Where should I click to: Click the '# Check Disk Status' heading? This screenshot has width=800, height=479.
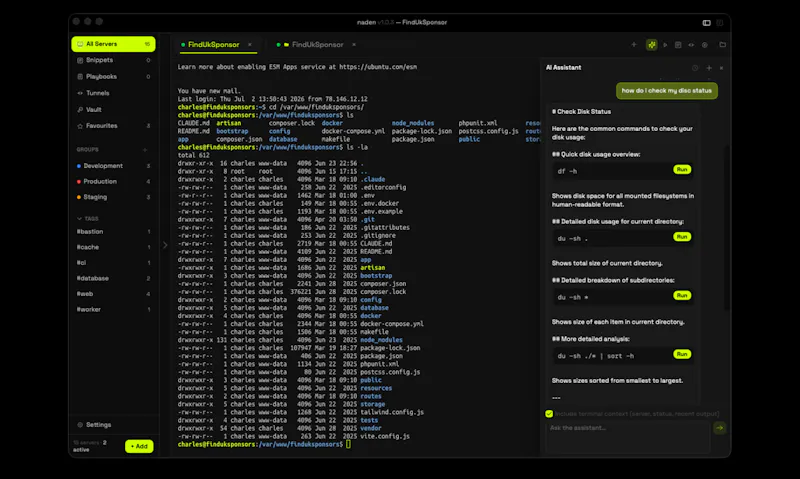(581, 112)
